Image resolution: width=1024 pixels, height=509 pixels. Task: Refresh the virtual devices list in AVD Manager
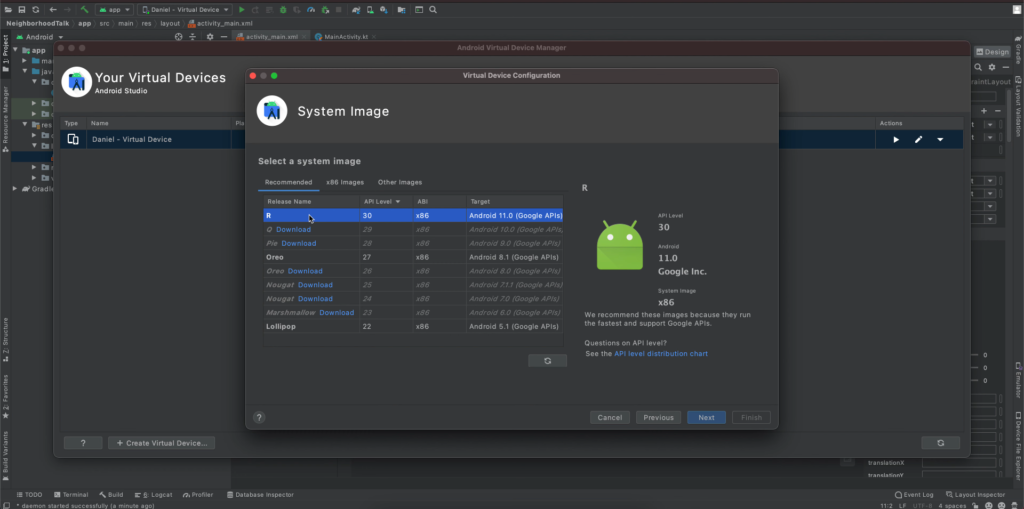point(940,443)
